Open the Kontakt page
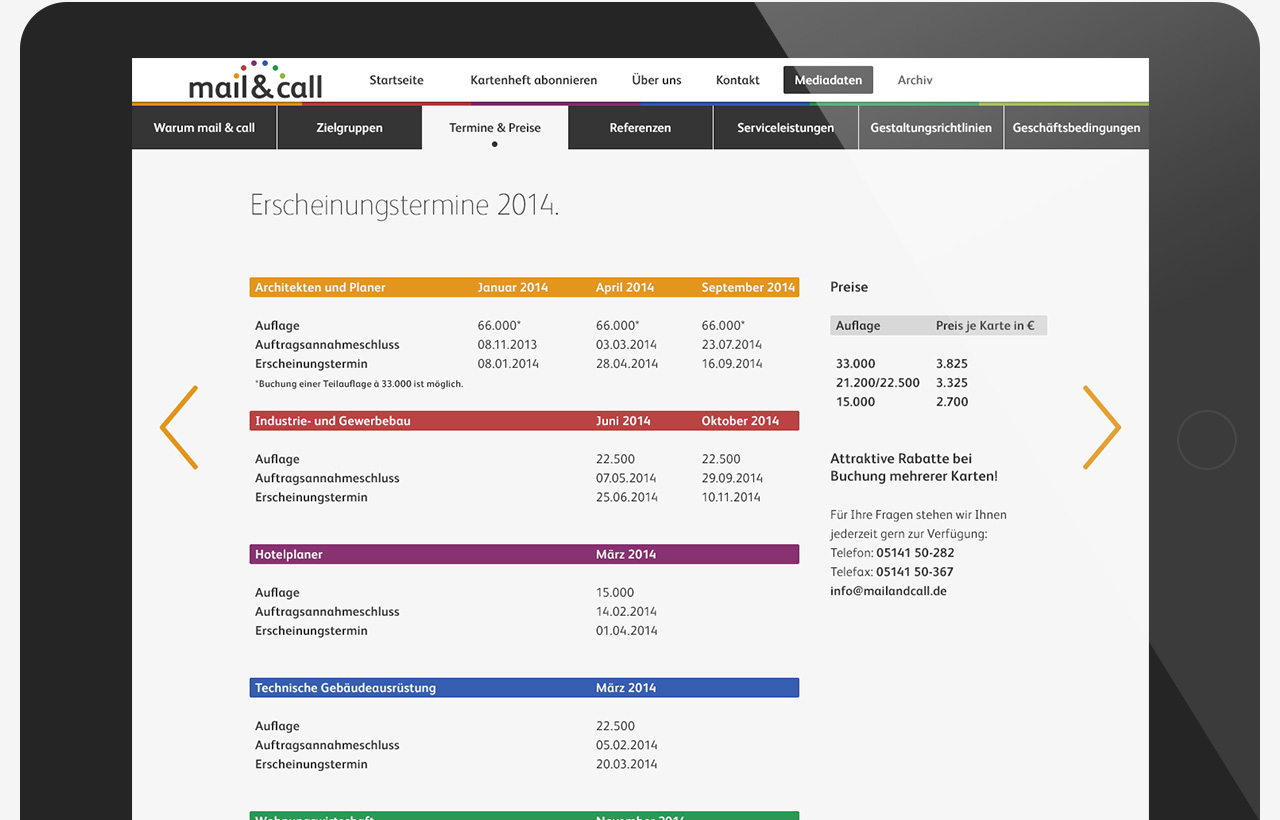Image resolution: width=1280 pixels, height=820 pixels. 738,80
